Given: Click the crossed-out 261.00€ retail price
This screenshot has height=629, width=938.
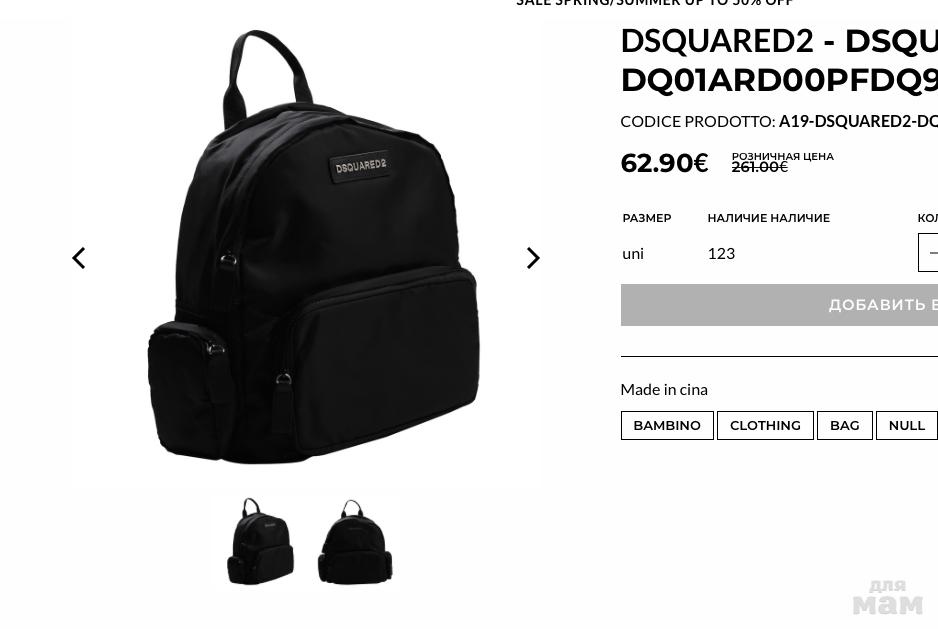Looking at the screenshot, I should [x=760, y=167].
